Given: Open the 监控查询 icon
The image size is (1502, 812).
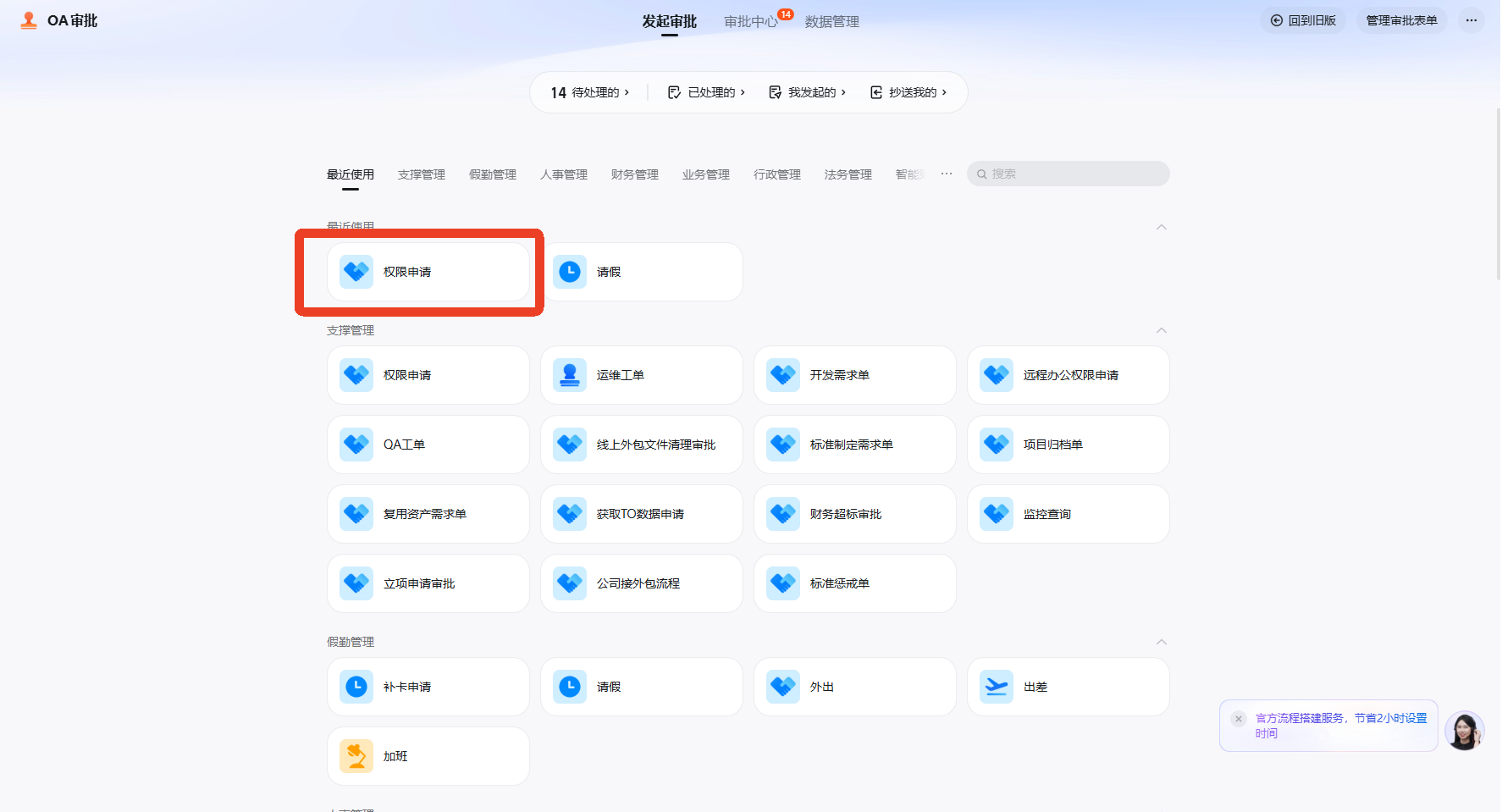Looking at the screenshot, I should tap(997, 514).
